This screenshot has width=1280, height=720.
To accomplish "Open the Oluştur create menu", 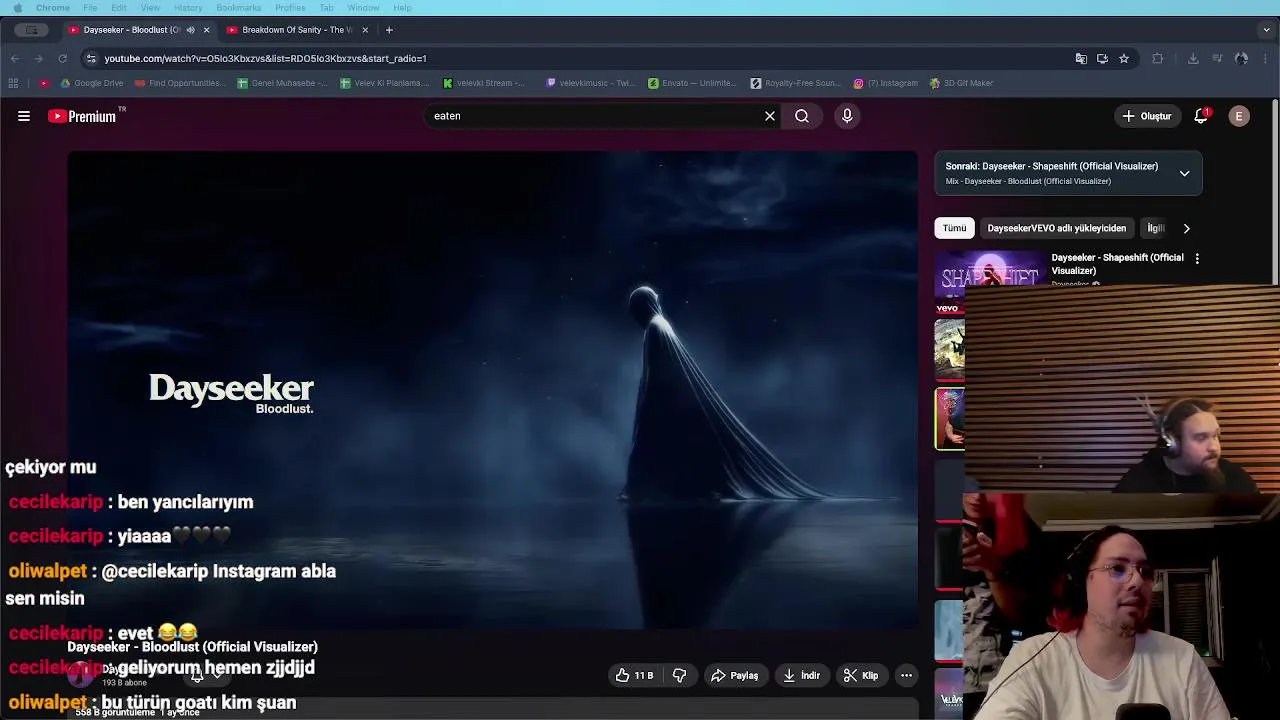I will [1146, 116].
